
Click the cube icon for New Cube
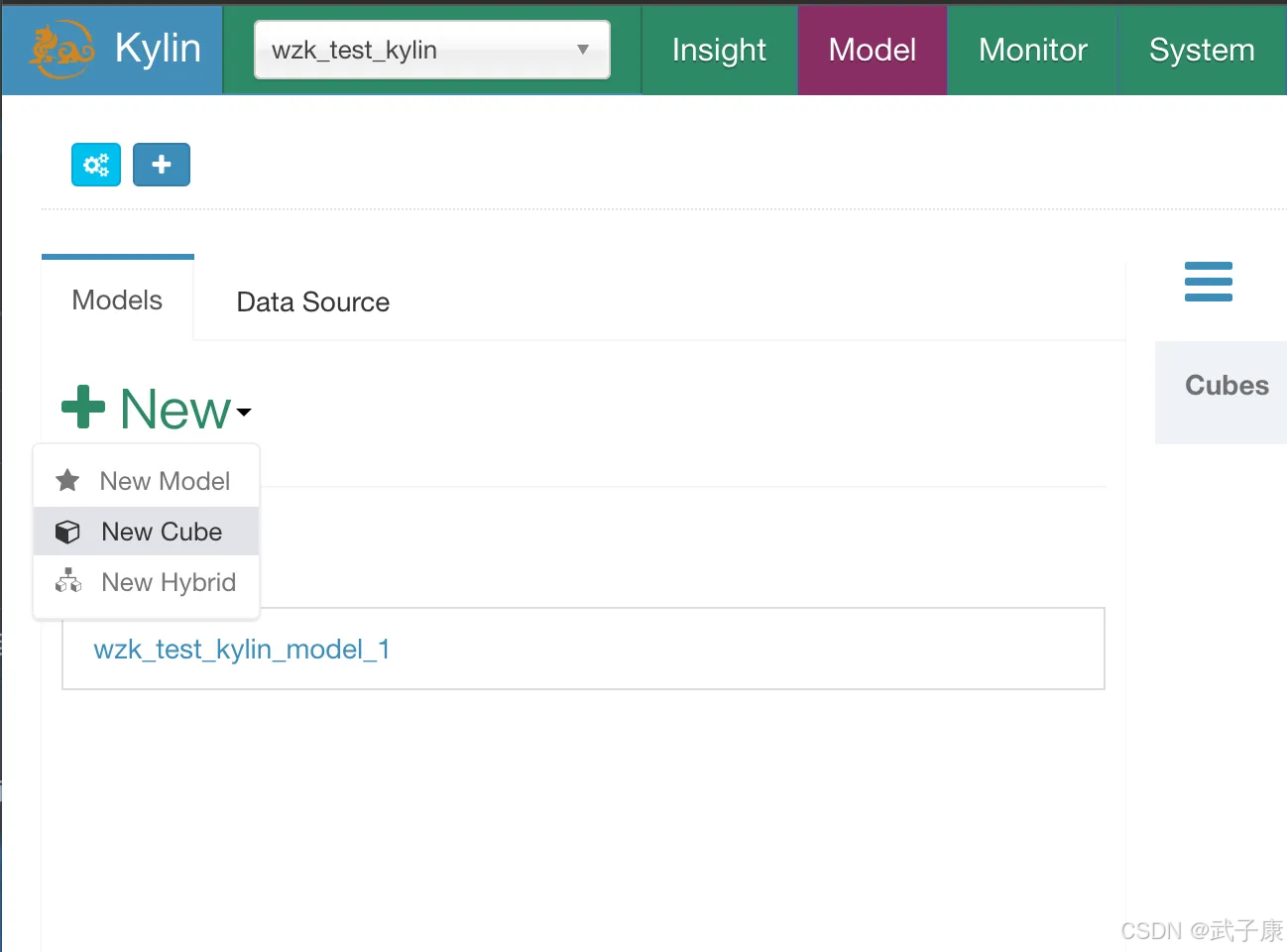click(x=67, y=533)
